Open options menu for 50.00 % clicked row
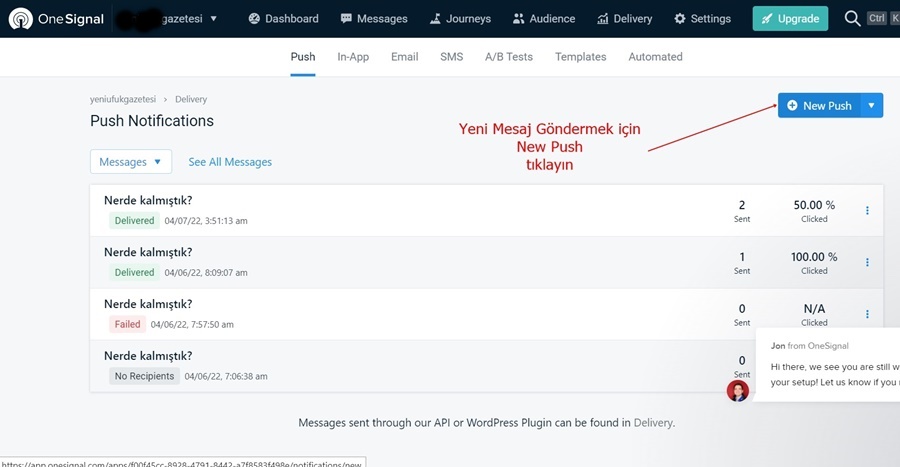Screen dimensions: 900x467 pyautogui.click(x=867, y=211)
